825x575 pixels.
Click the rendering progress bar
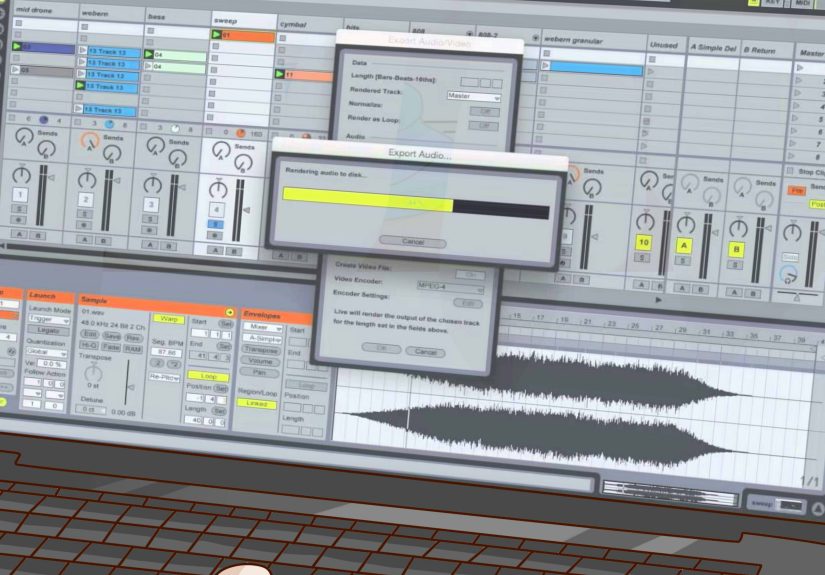pos(416,203)
